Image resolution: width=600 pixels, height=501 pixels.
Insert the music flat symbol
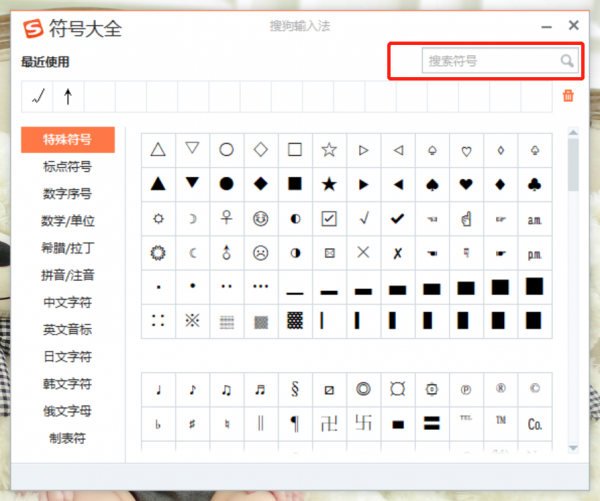pyautogui.click(x=158, y=424)
